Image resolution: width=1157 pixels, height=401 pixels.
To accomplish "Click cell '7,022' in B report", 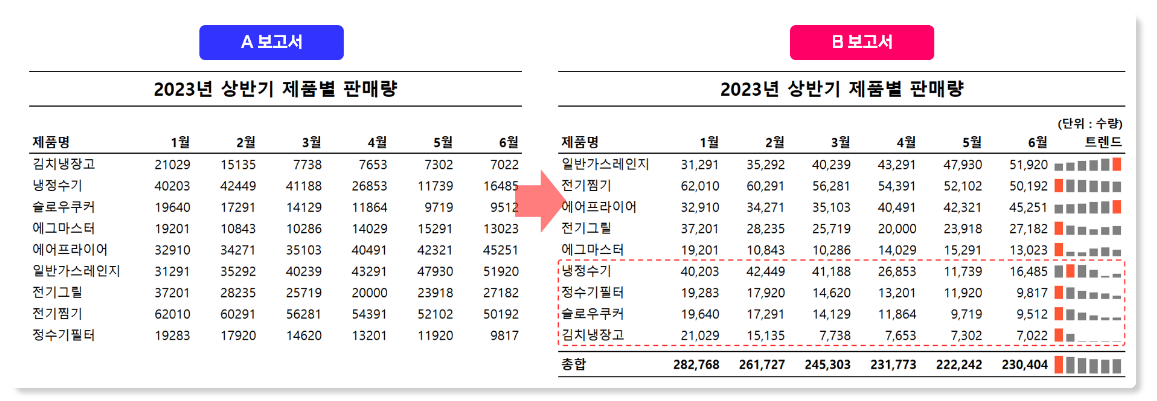I will point(1032,335).
